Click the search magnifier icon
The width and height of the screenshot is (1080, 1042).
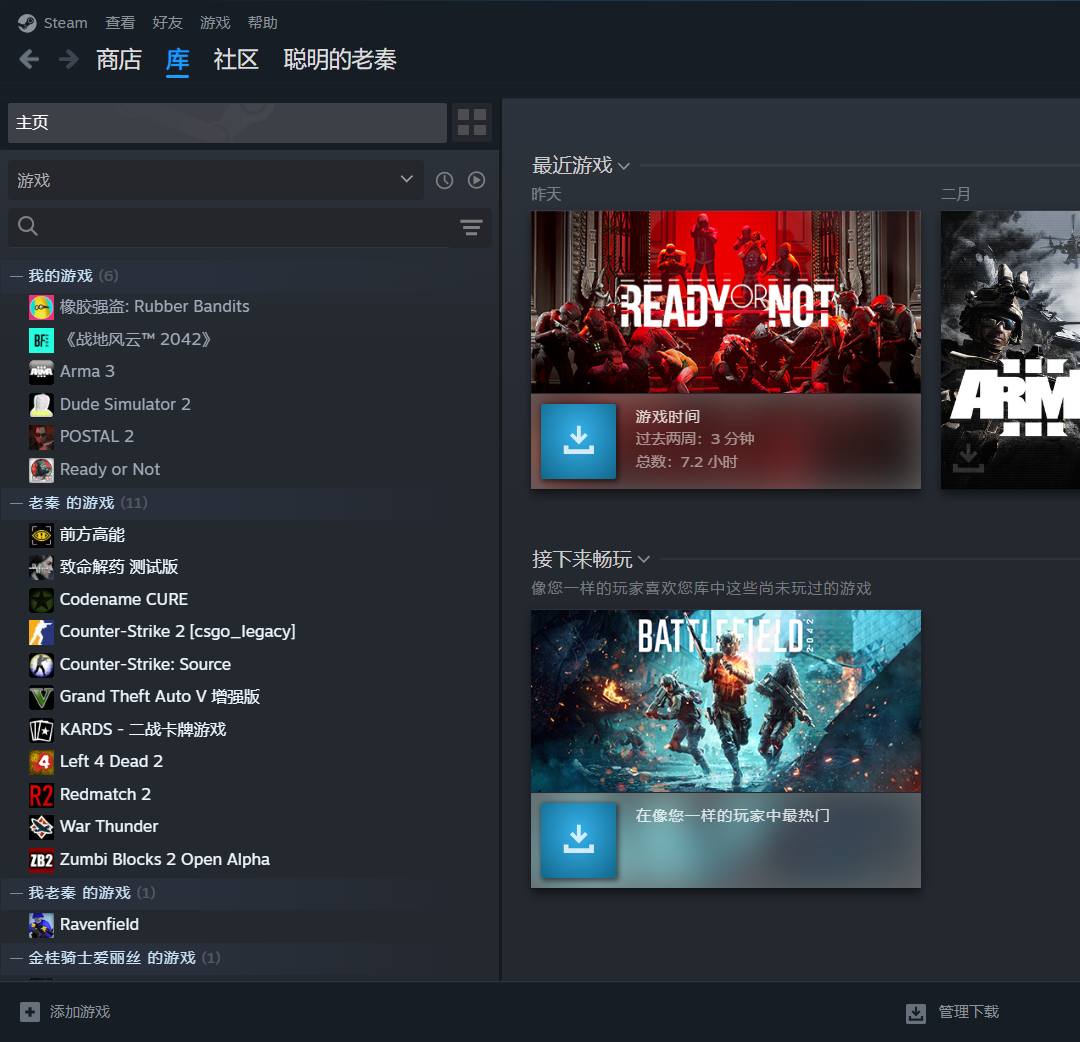pos(28,226)
